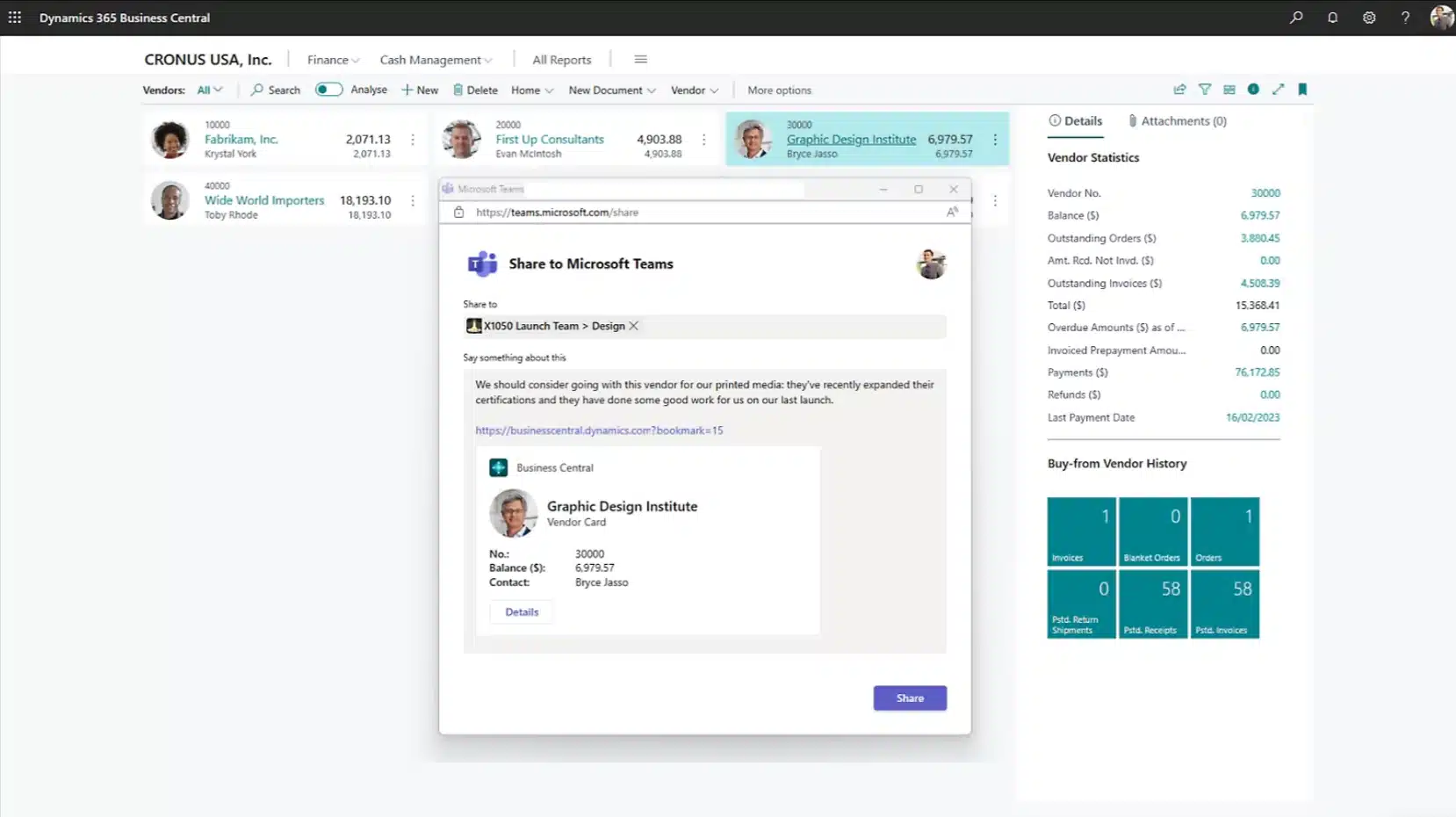Screen dimensions: 1456x817
Task: Click the Share to recipient field
Action: [704, 326]
